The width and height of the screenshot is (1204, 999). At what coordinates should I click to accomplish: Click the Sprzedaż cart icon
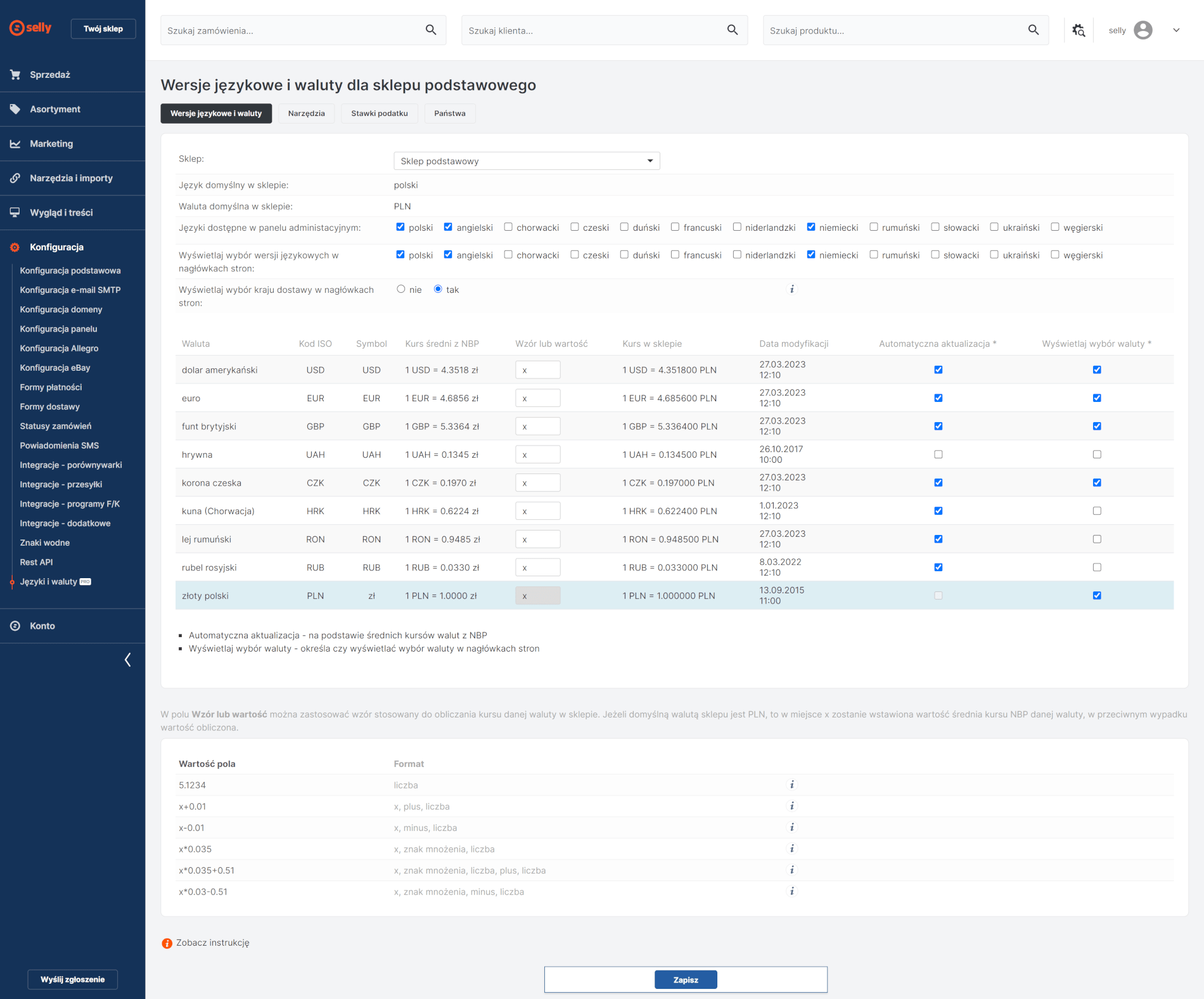click(x=15, y=75)
